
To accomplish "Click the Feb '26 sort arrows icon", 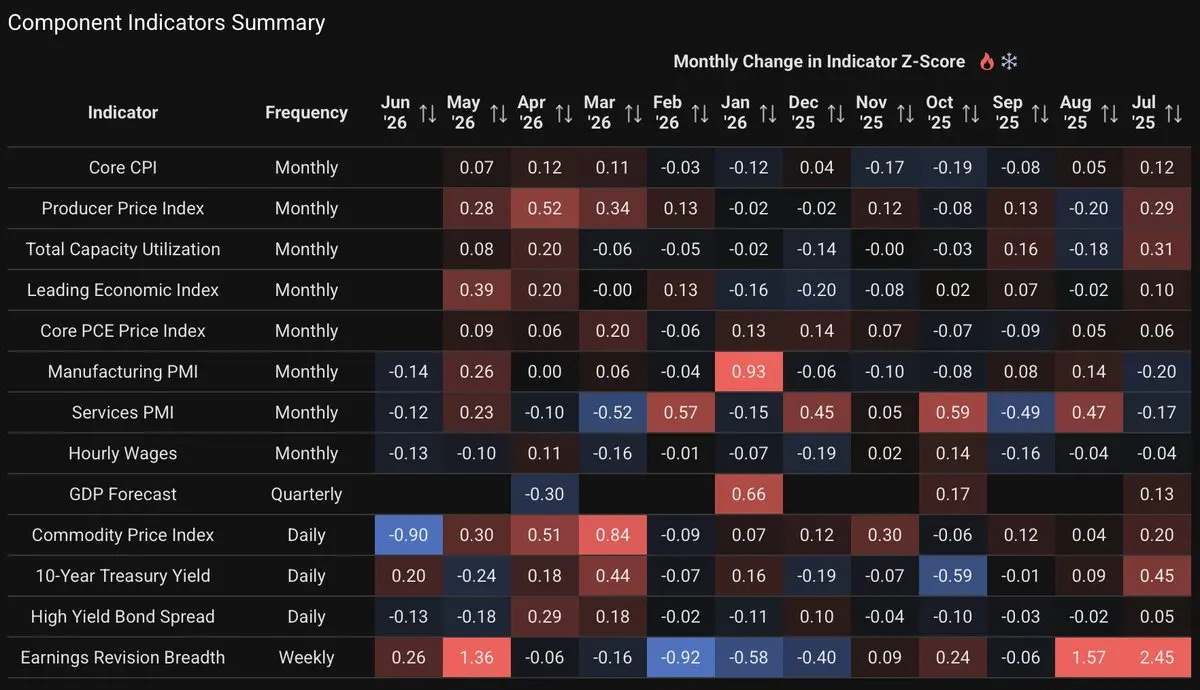I will (x=700, y=113).
